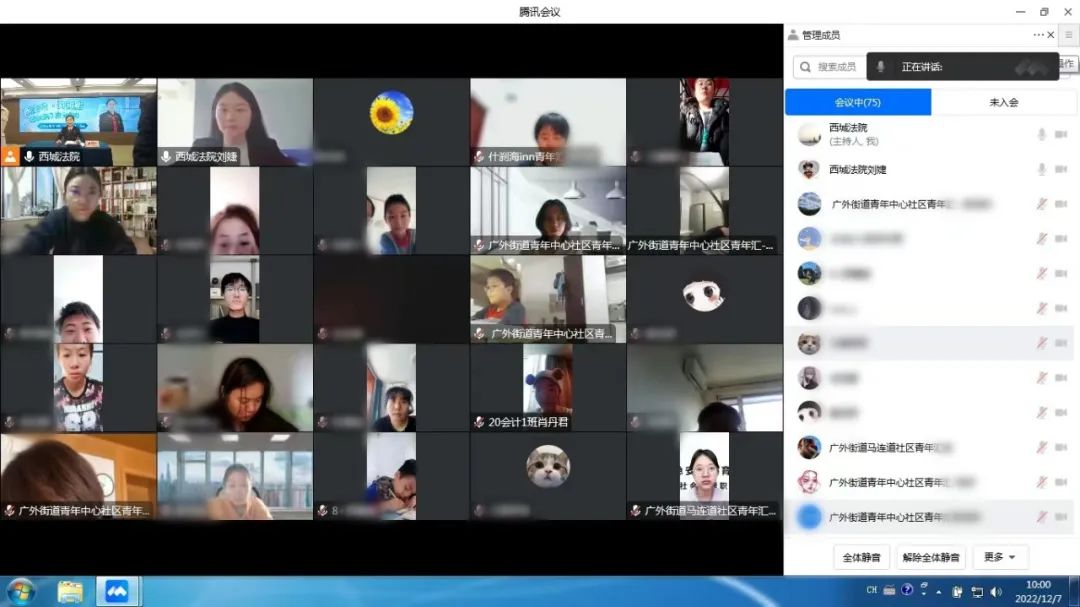Screen dimensions: 1080x607
Task: Click microphone icon on 西城法院 video tile
Action: [x=29, y=156]
